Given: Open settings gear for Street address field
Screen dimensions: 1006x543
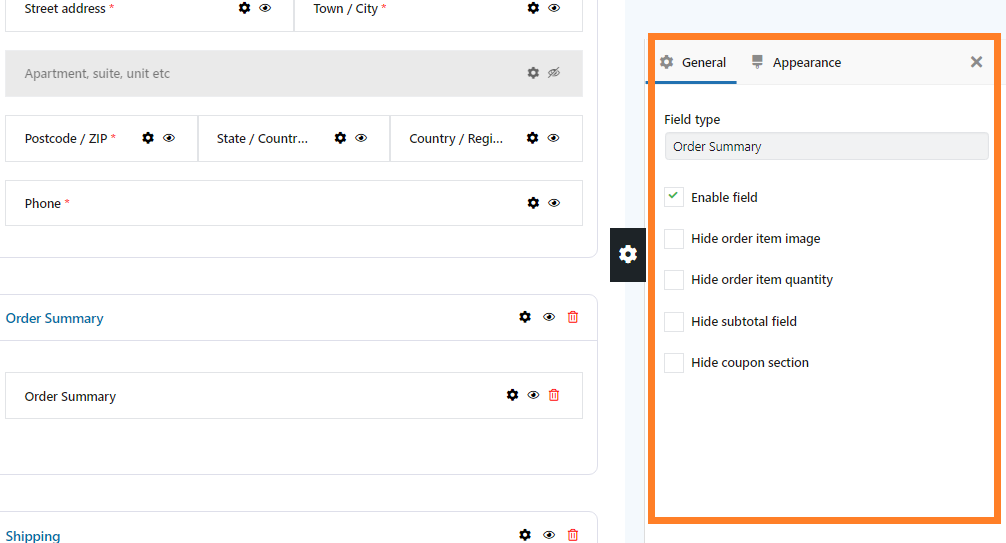Looking at the screenshot, I should pos(244,8).
